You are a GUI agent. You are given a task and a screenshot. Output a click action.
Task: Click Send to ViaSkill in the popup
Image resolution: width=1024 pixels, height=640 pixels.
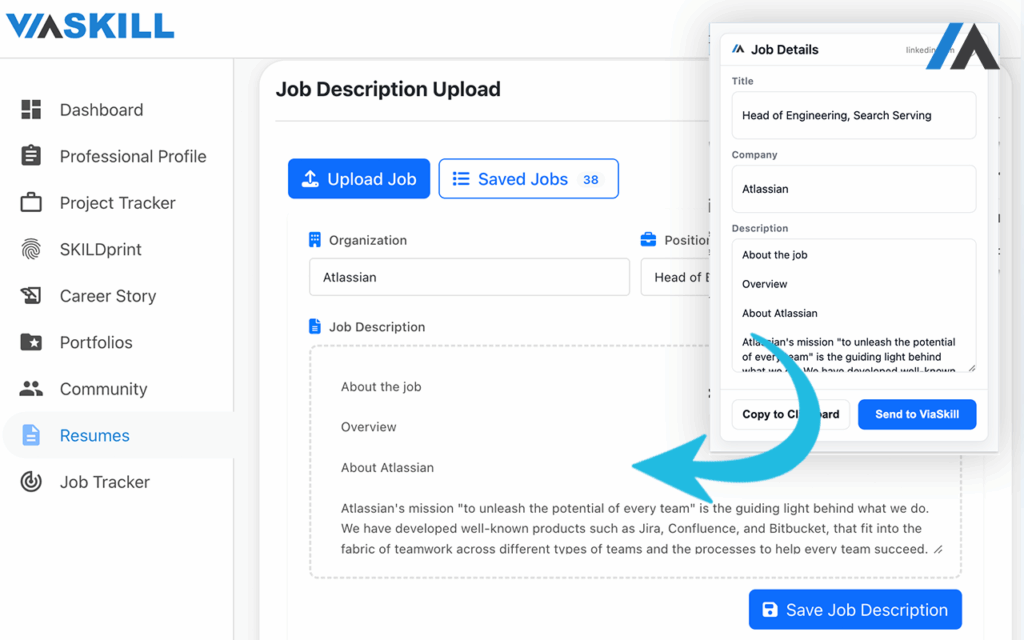click(x=917, y=414)
